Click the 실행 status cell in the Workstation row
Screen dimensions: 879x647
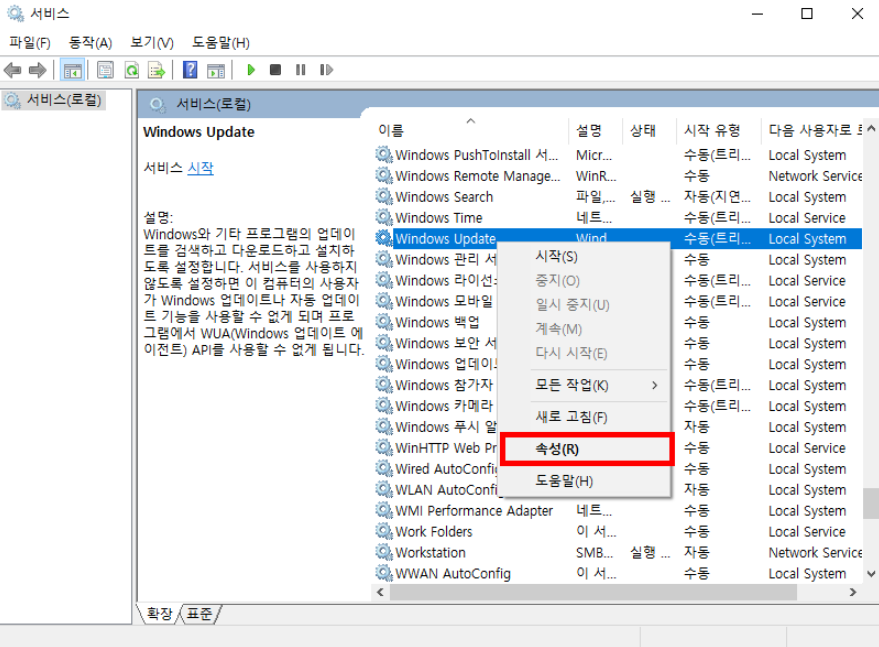tap(650, 552)
